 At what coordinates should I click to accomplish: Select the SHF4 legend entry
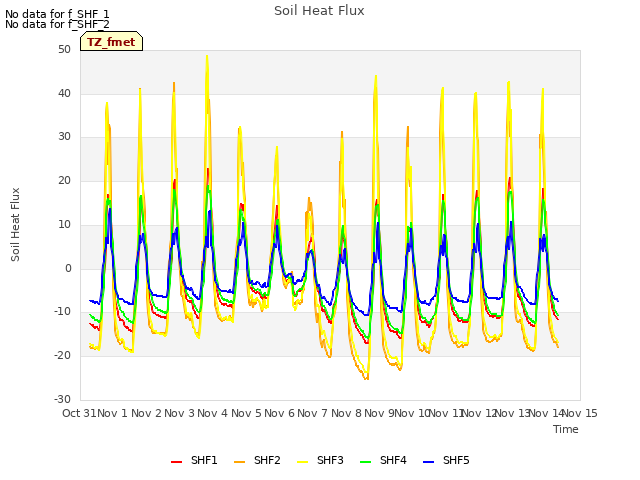point(383,460)
